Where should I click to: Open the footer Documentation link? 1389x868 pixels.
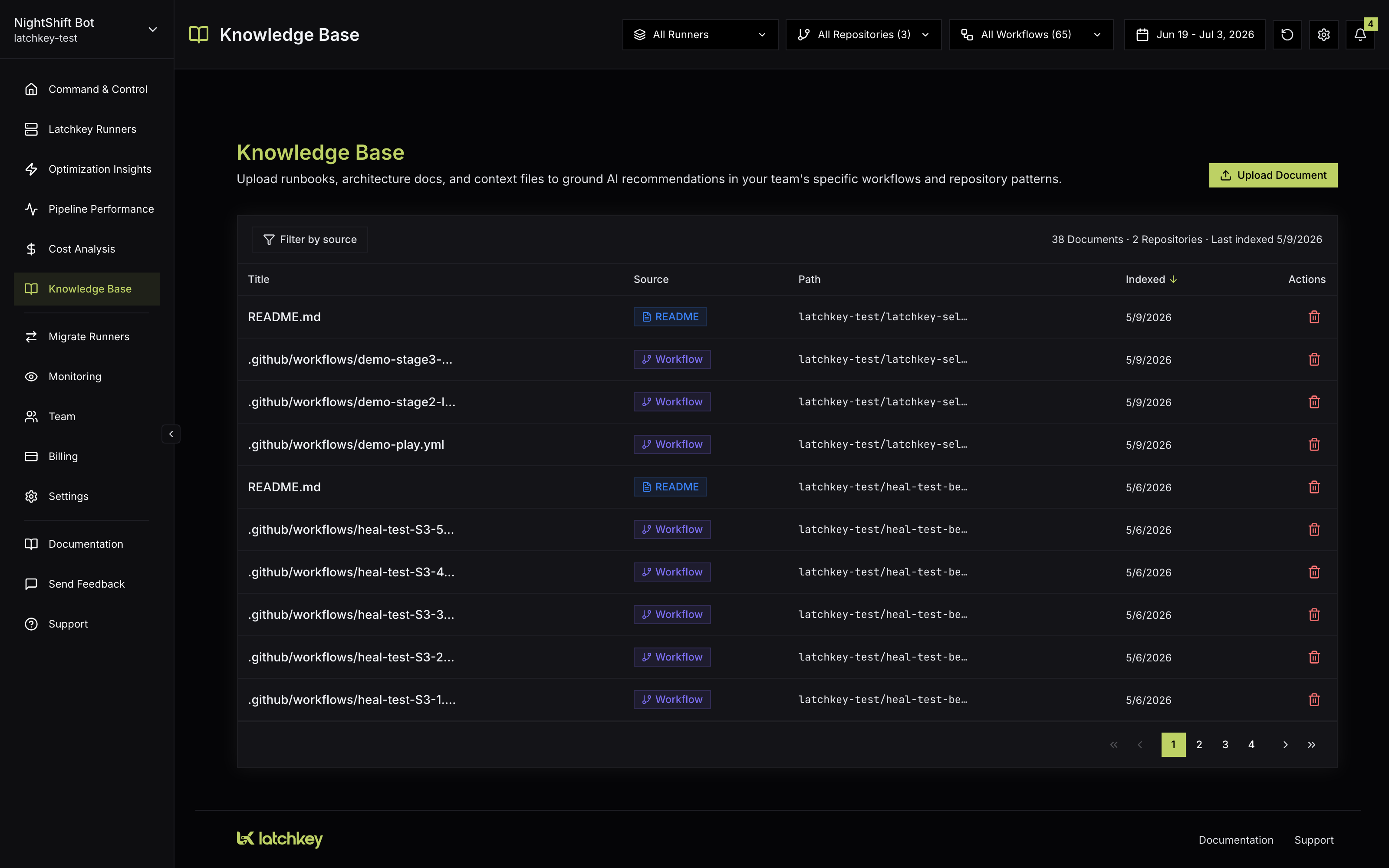click(1236, 840)
